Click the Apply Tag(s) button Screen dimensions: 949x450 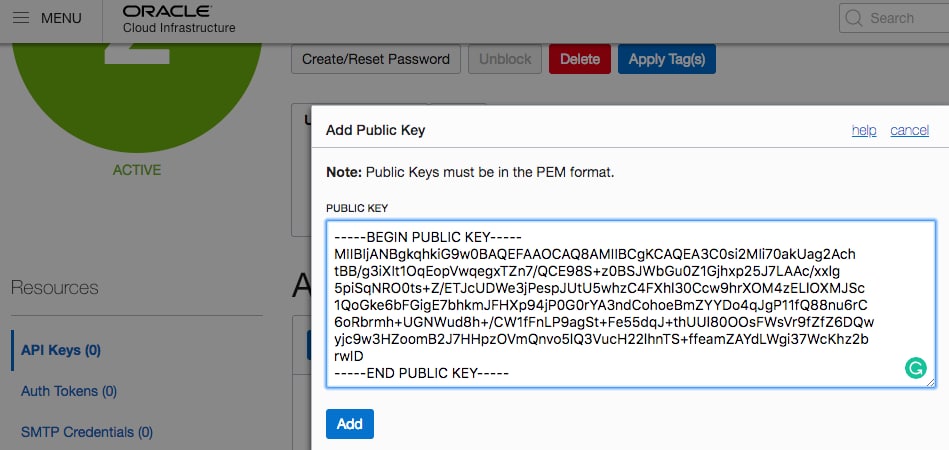(x=666, y=59)
